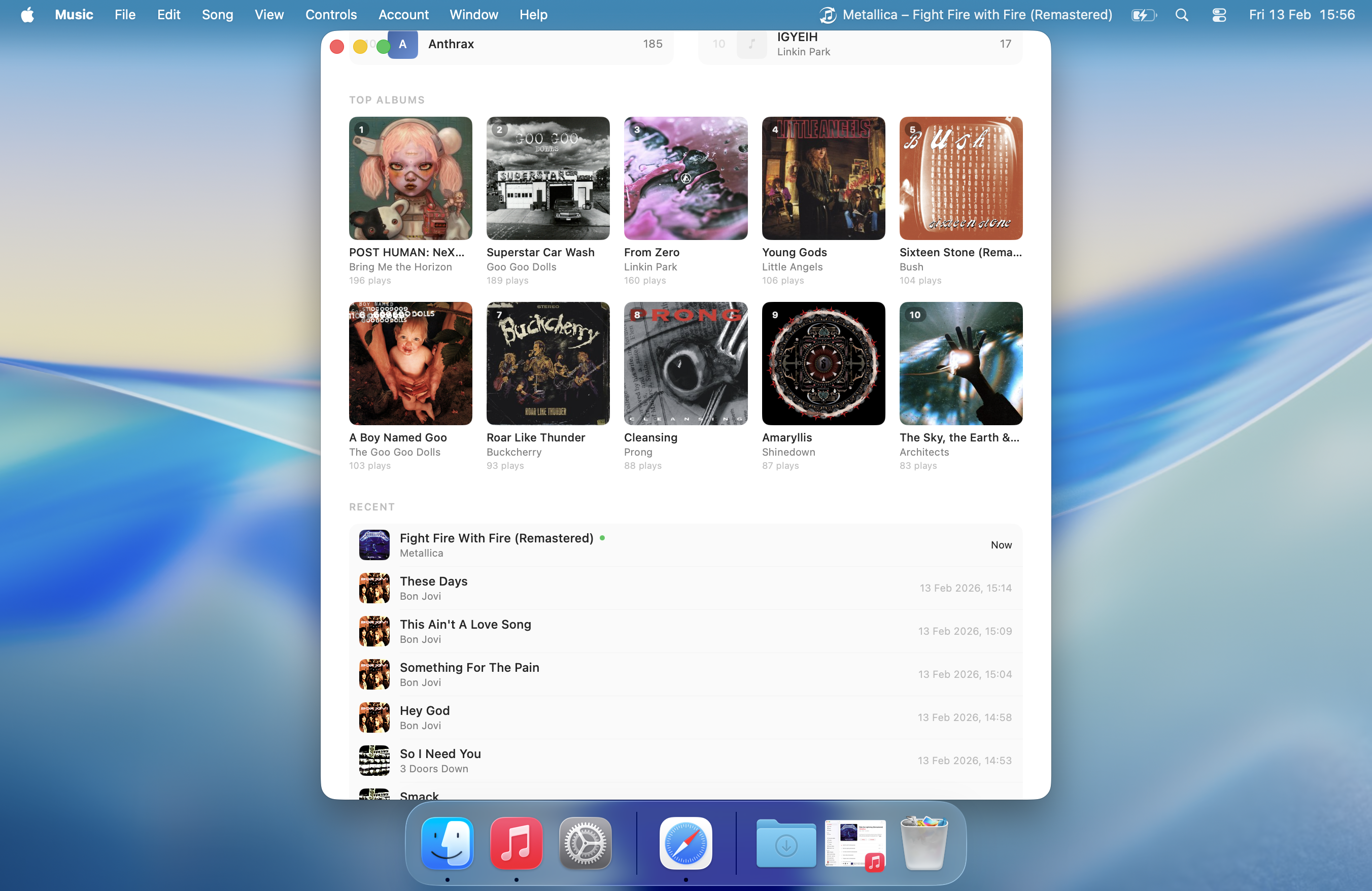Click the Spotlight search icon
Screen dimensions: 1372x891
click(1181, 14)
